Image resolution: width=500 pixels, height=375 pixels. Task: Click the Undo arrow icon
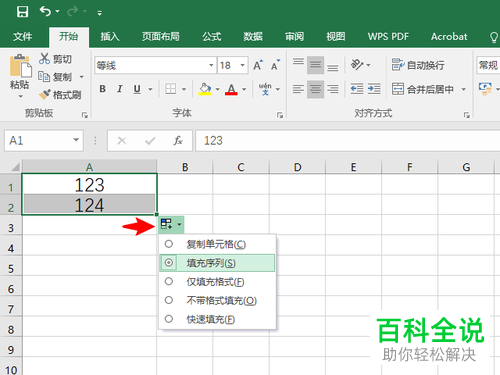pos(45,11)
